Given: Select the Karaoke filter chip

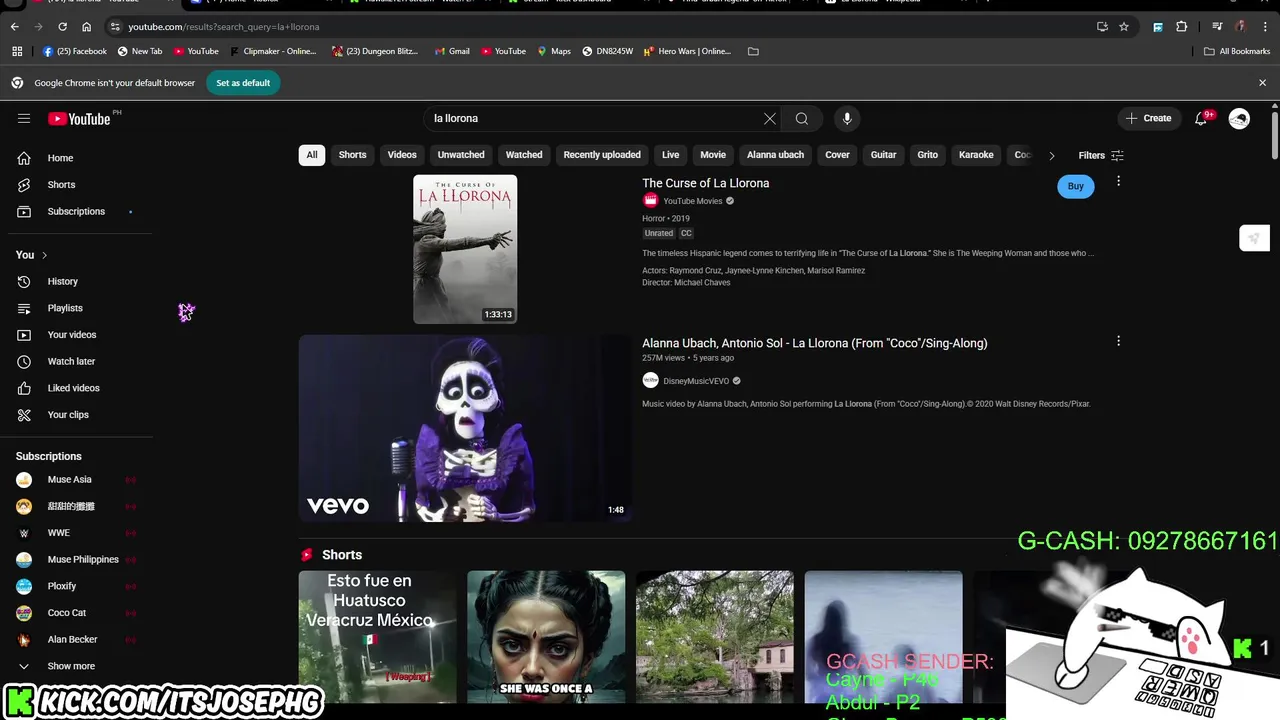Looking at the screenshot, I should click(x=976, y=155).
